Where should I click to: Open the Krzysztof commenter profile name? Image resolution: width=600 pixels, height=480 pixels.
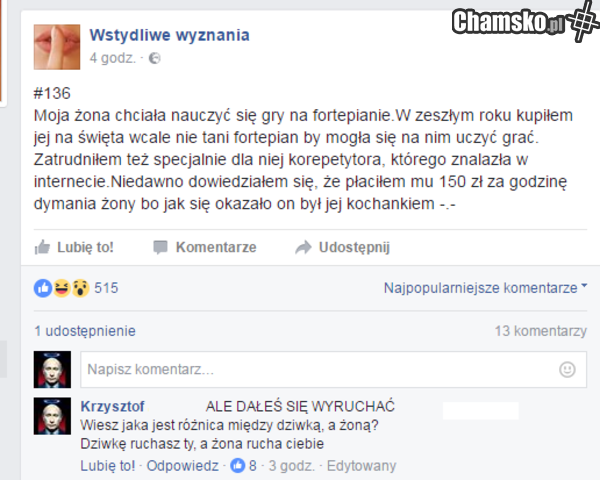tap(112, 406)
